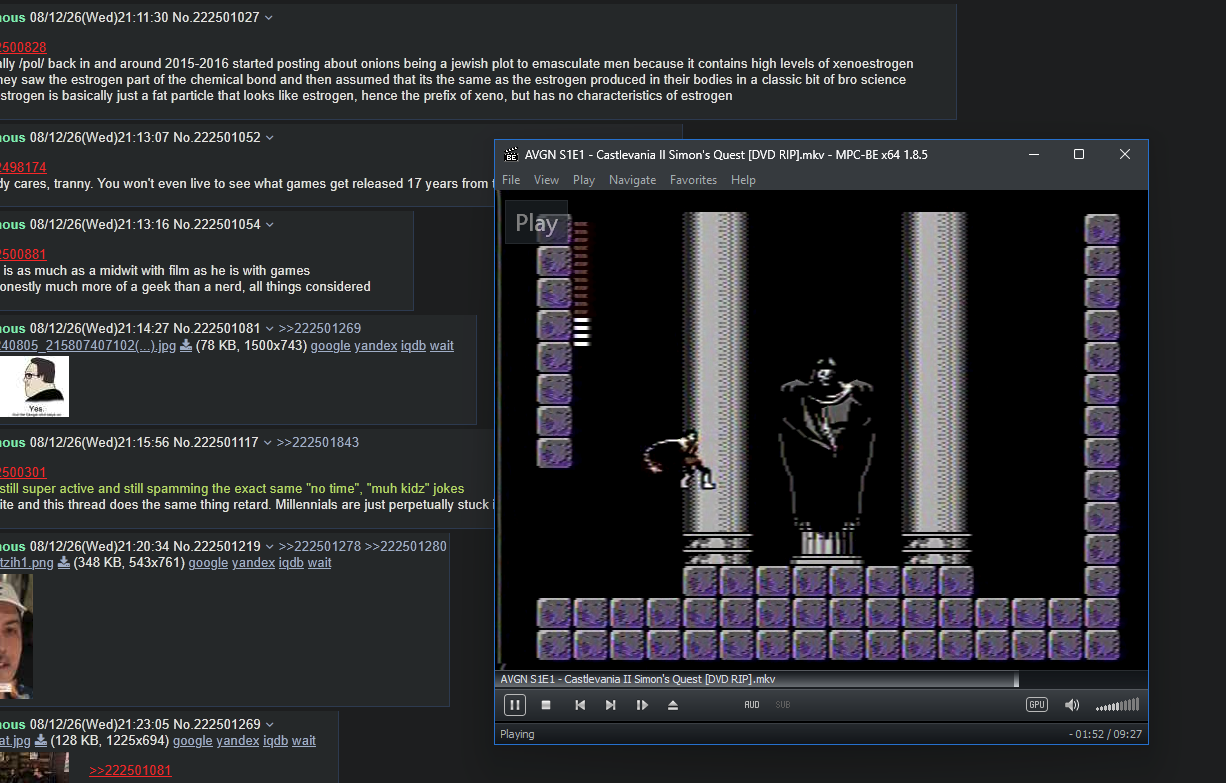Open post menu arrow for No.222501219
Image resolution: width=1226 pixels, height=783 pixels.
[269, 546]
